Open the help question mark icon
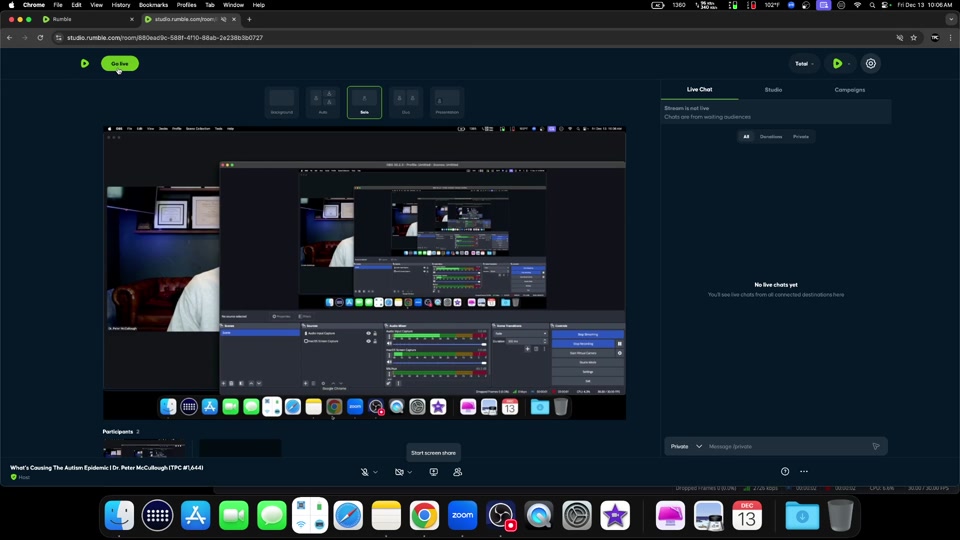 point(785,472)
